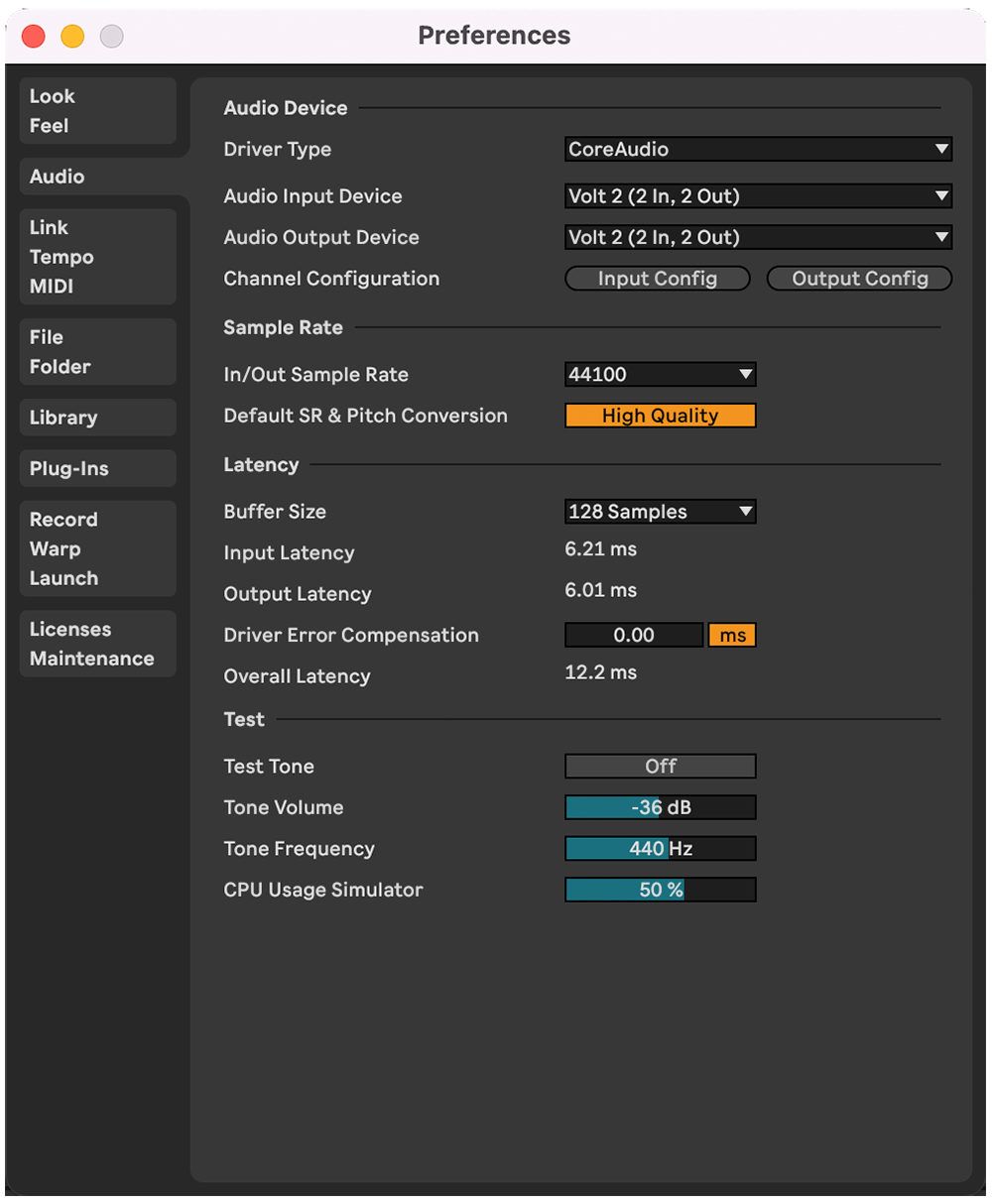Turn on the Test Tone toggle

point(660,767)
